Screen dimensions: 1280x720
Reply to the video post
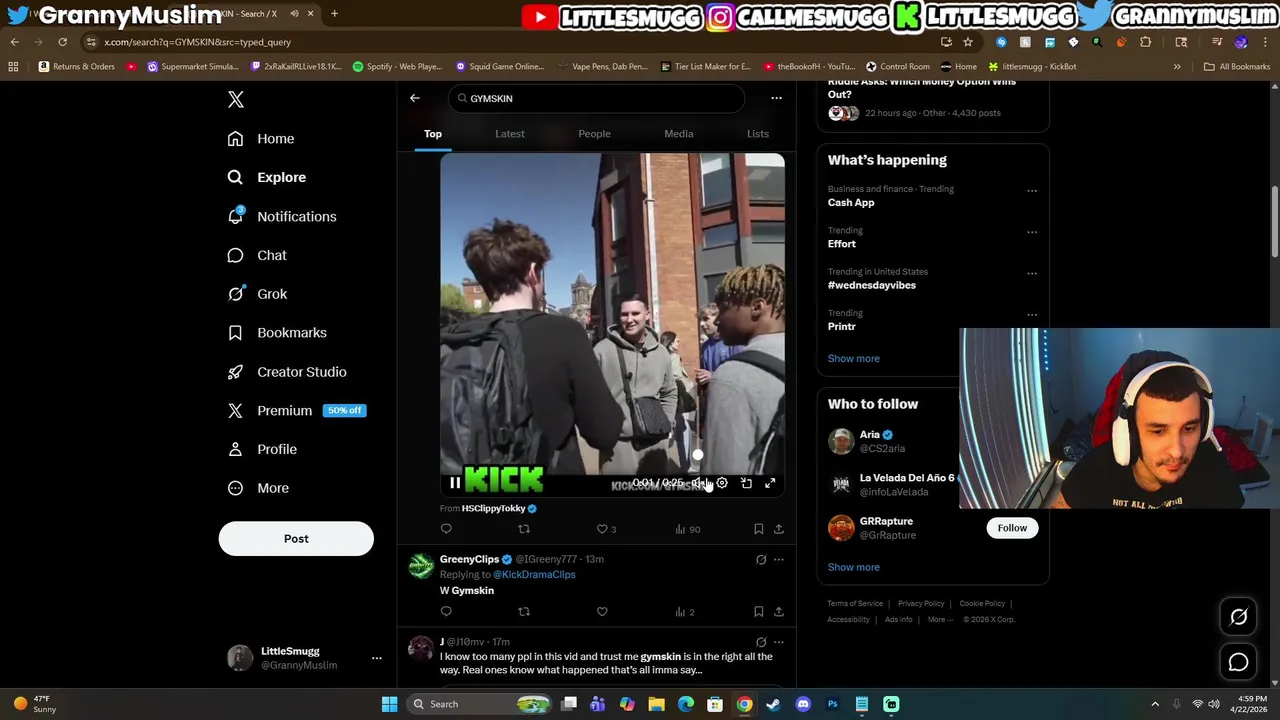click(x=446, y=529)
